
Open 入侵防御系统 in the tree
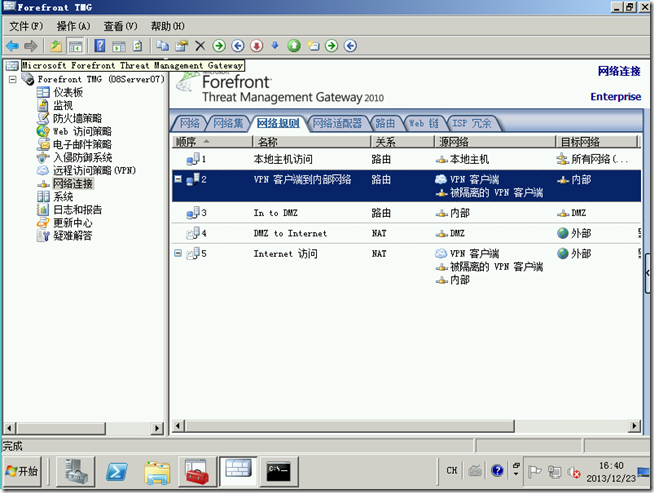82,157
